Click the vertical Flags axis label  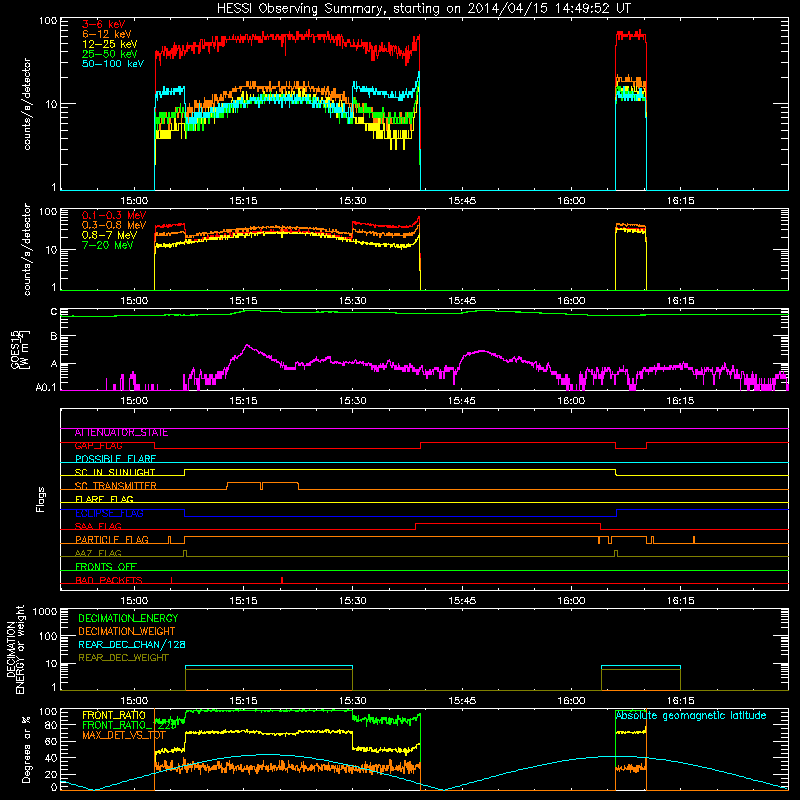41,500
